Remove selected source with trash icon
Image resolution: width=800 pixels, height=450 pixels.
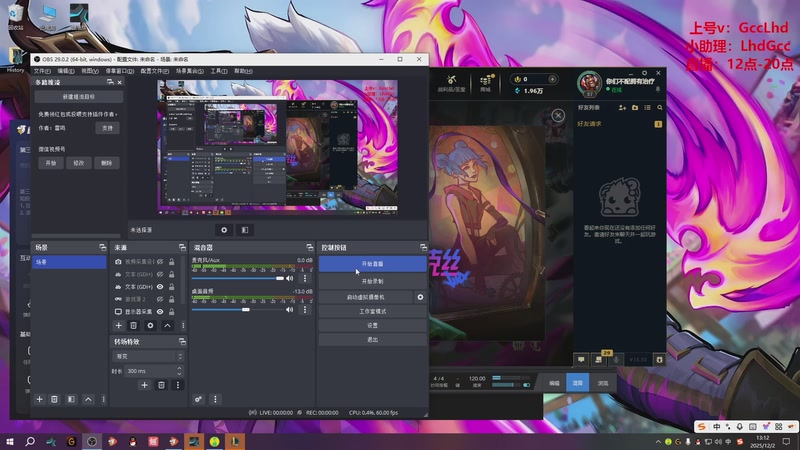coord(133,326)
